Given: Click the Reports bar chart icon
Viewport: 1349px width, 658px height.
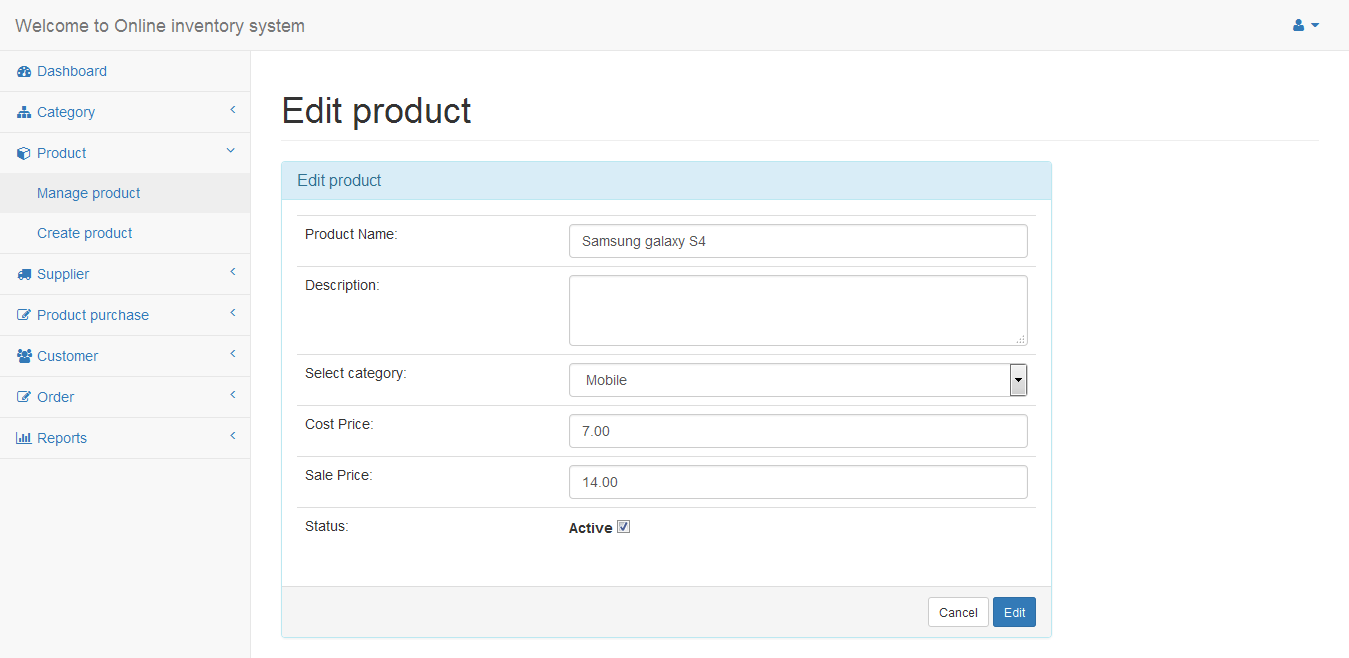Looking at the screenshot, I should point(24,439).
